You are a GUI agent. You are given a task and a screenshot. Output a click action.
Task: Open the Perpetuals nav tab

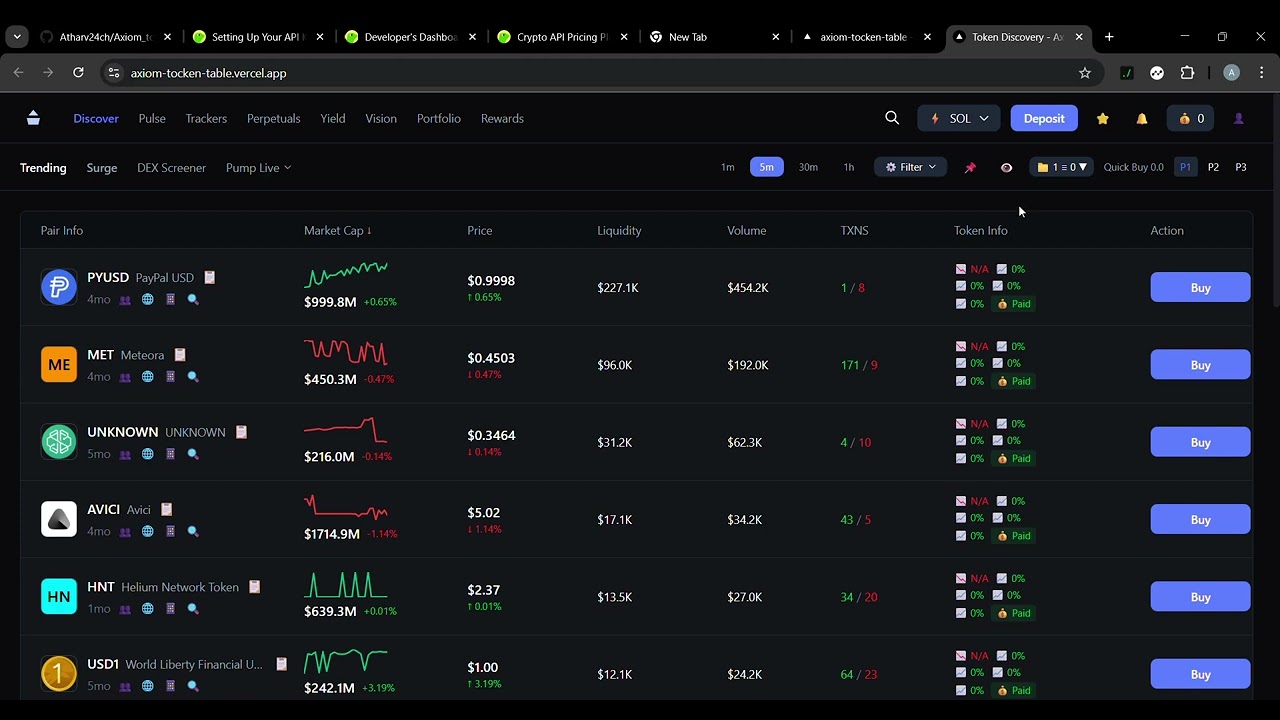click(273, 118)
